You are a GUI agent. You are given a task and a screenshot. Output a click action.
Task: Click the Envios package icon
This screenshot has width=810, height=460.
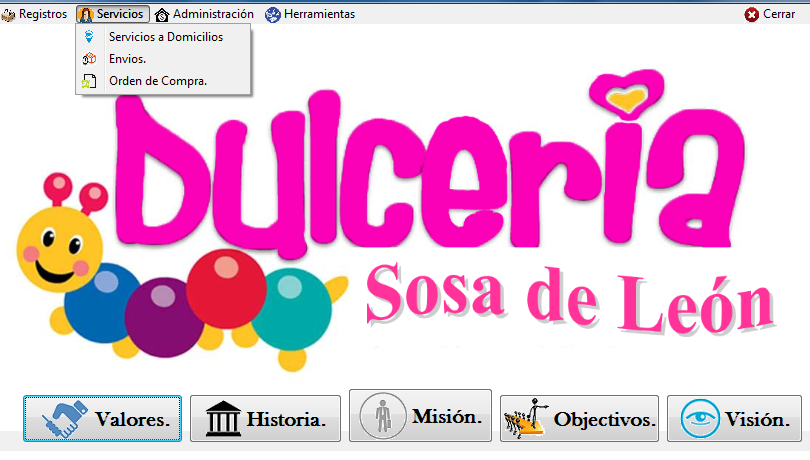pos(89,59)
